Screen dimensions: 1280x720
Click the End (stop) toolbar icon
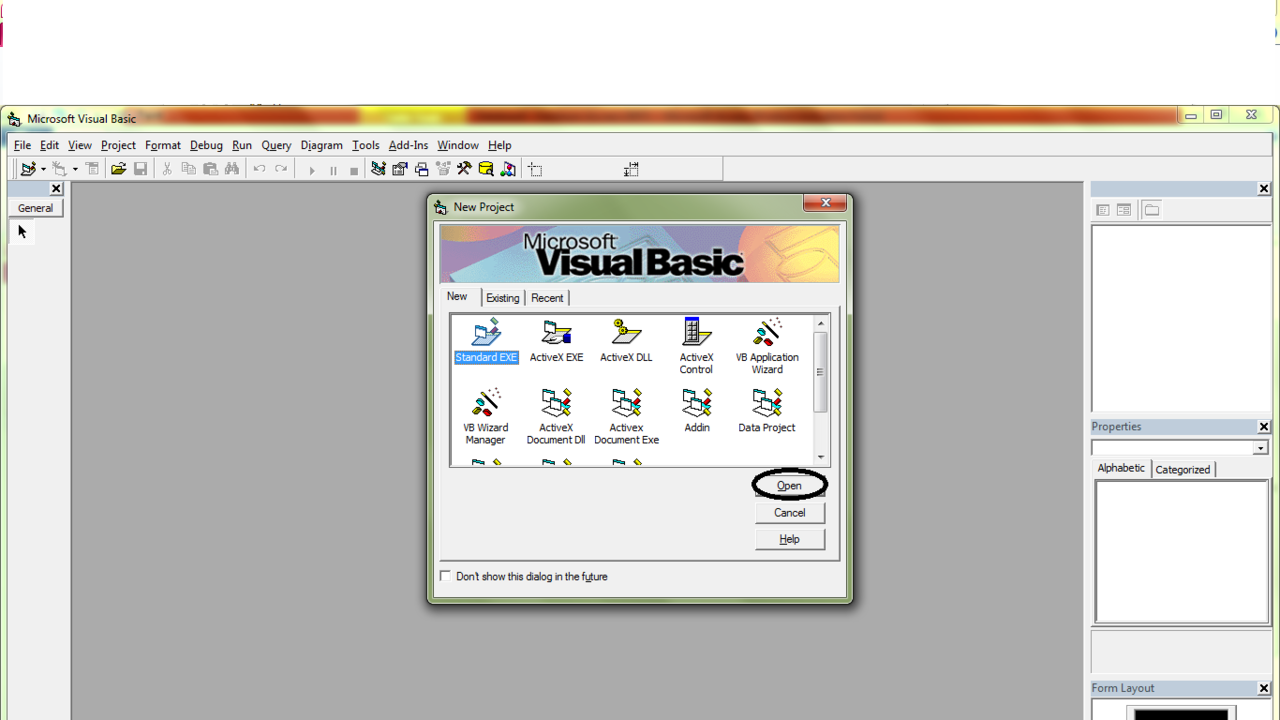354,170
